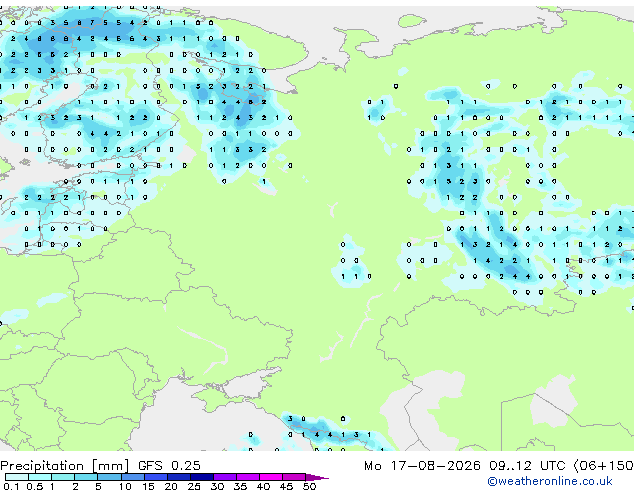This screenshot has width=634, height=490.
Task: Select the 5–10 mm legend color swatch
Action: 109,477
